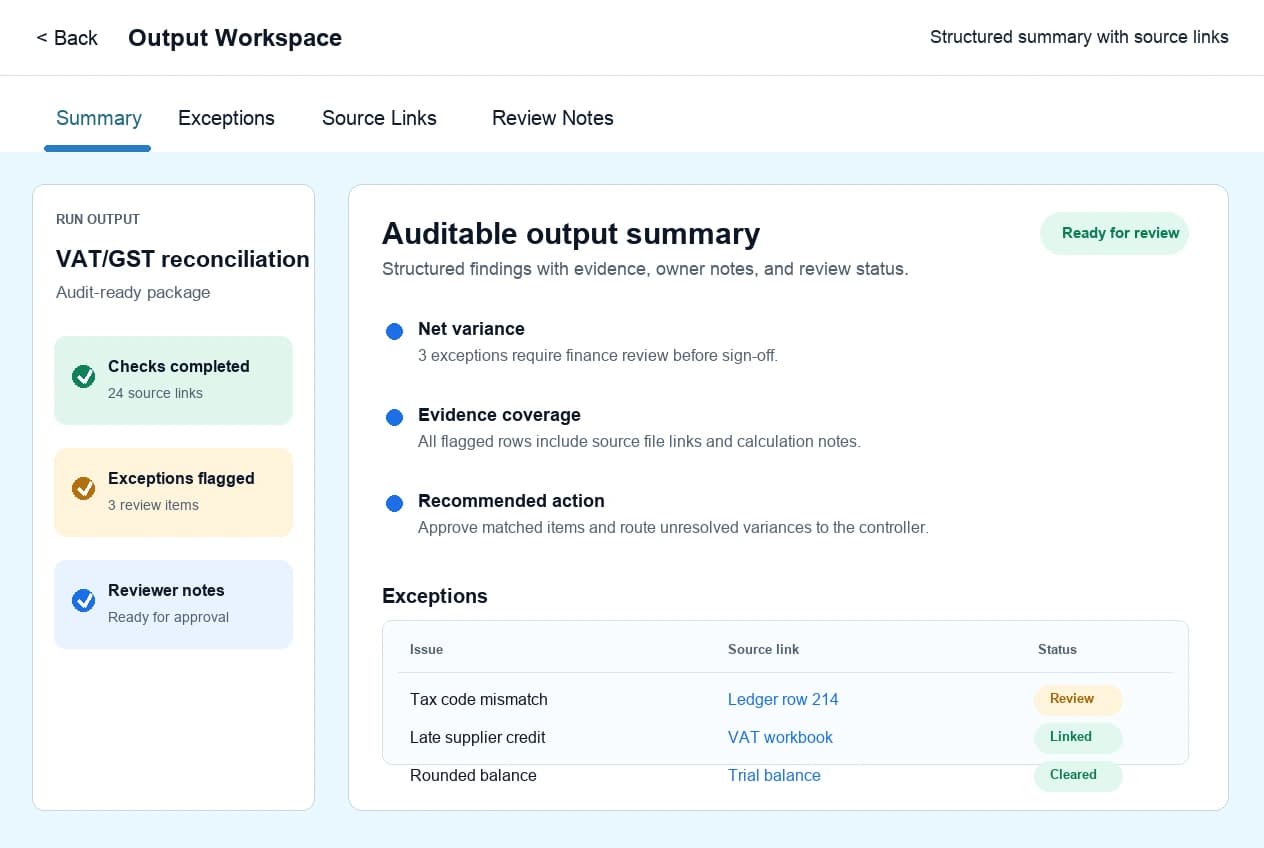Screen dimensions: 1264x848
Task: Click the Cleared status badge
Action: tap(1078, 775)
